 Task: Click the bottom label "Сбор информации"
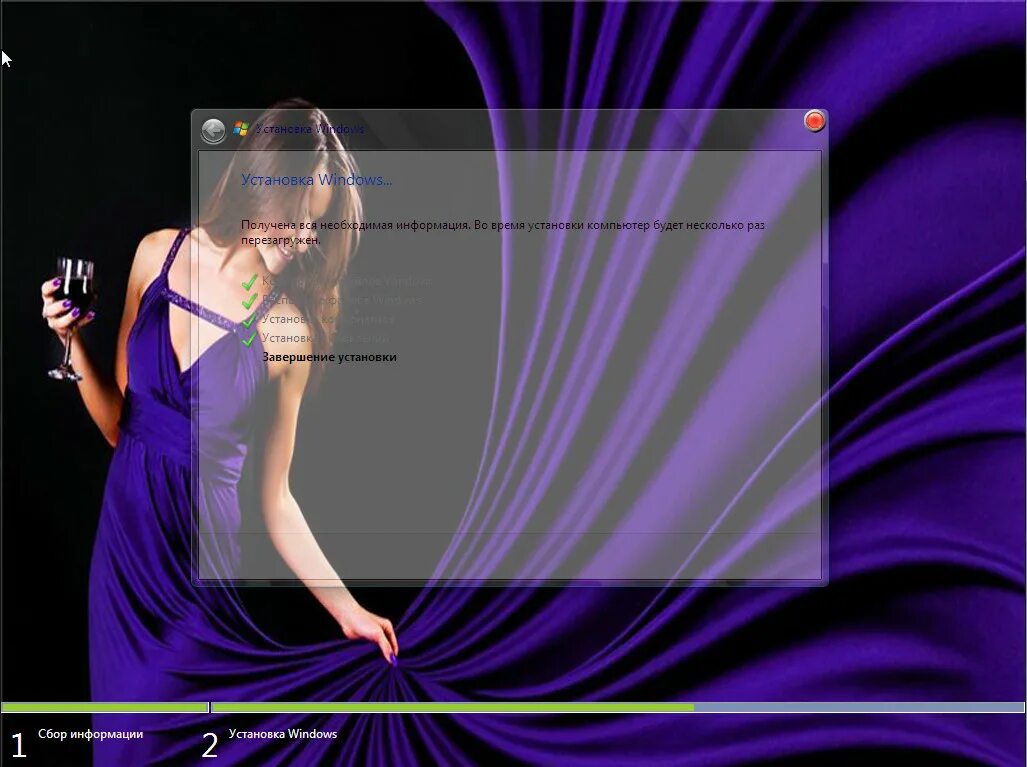90,734
